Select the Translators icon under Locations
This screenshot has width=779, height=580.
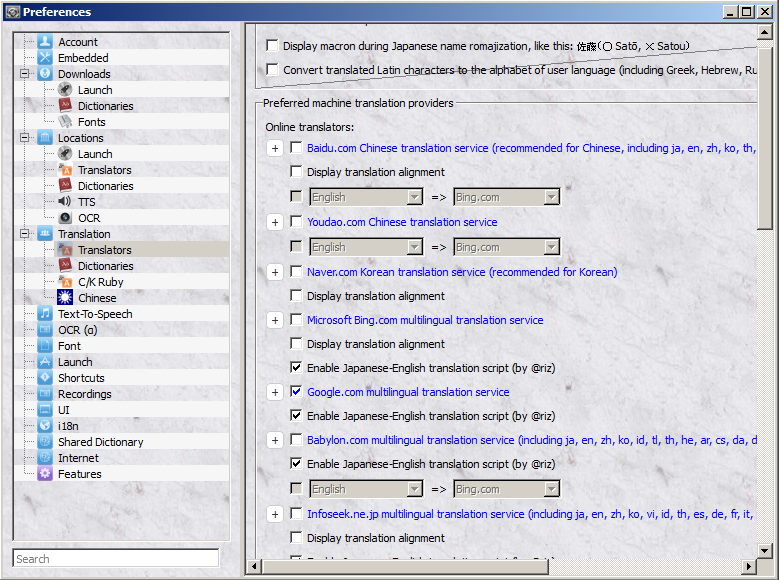(65, 170)
